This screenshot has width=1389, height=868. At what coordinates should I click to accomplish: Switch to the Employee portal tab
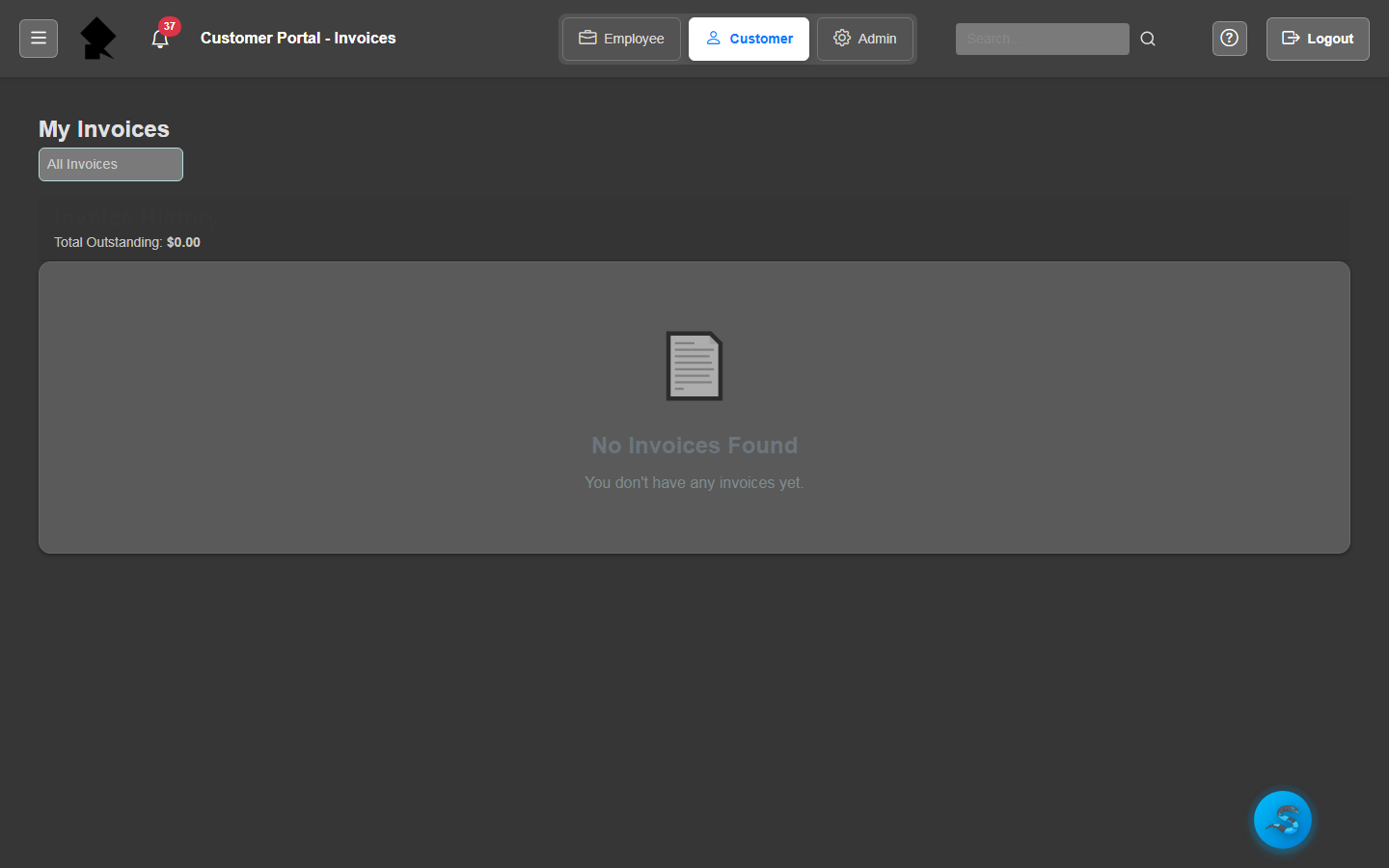tap(620, 39)
